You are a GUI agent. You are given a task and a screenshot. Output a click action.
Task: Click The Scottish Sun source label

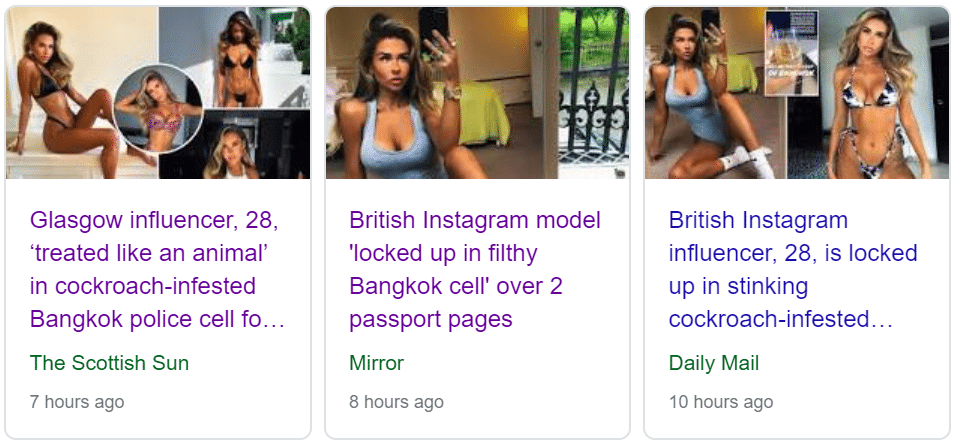[109, 363]
